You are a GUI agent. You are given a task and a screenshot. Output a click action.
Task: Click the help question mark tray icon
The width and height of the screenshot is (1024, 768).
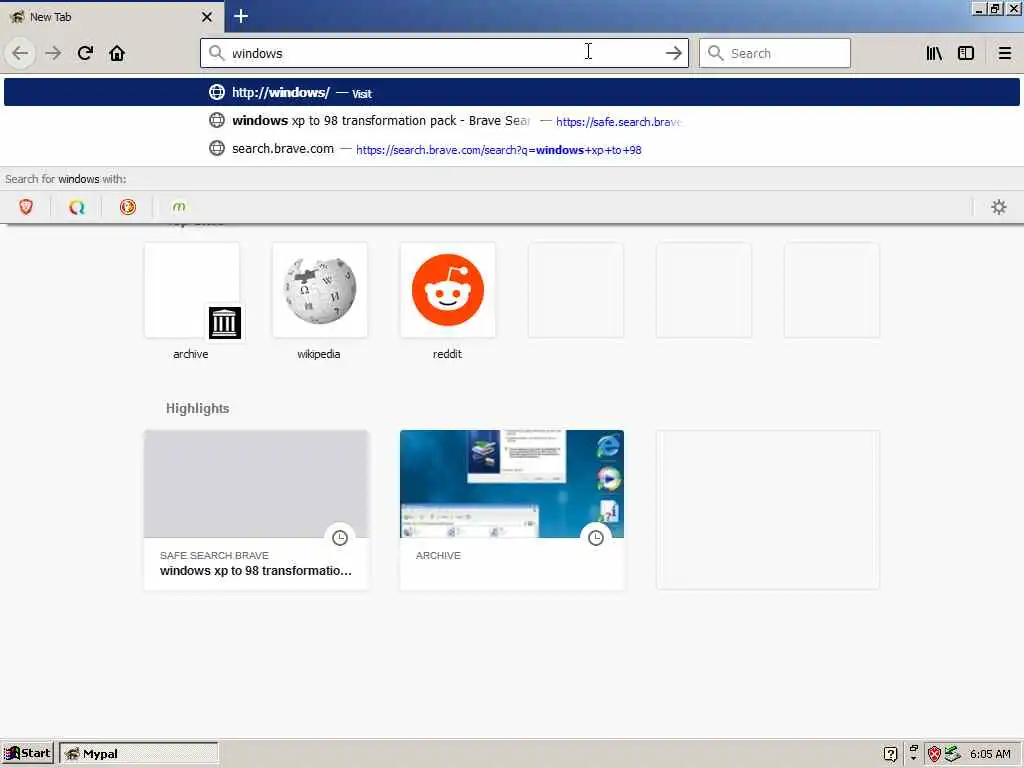click(890, 754)
